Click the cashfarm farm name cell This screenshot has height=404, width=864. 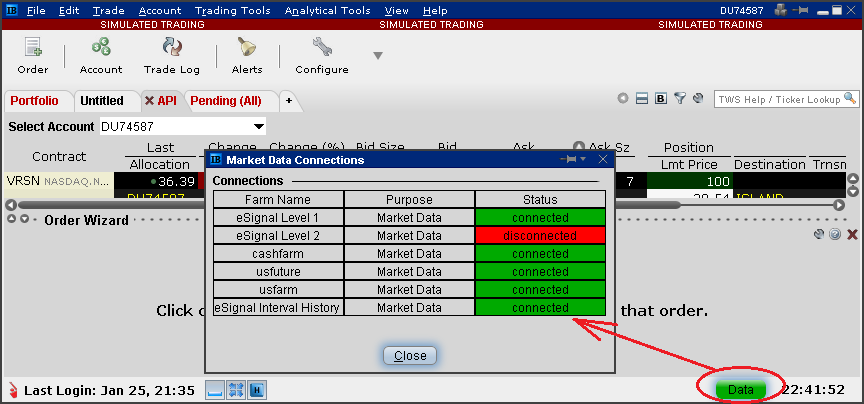[x=278, y=254]
